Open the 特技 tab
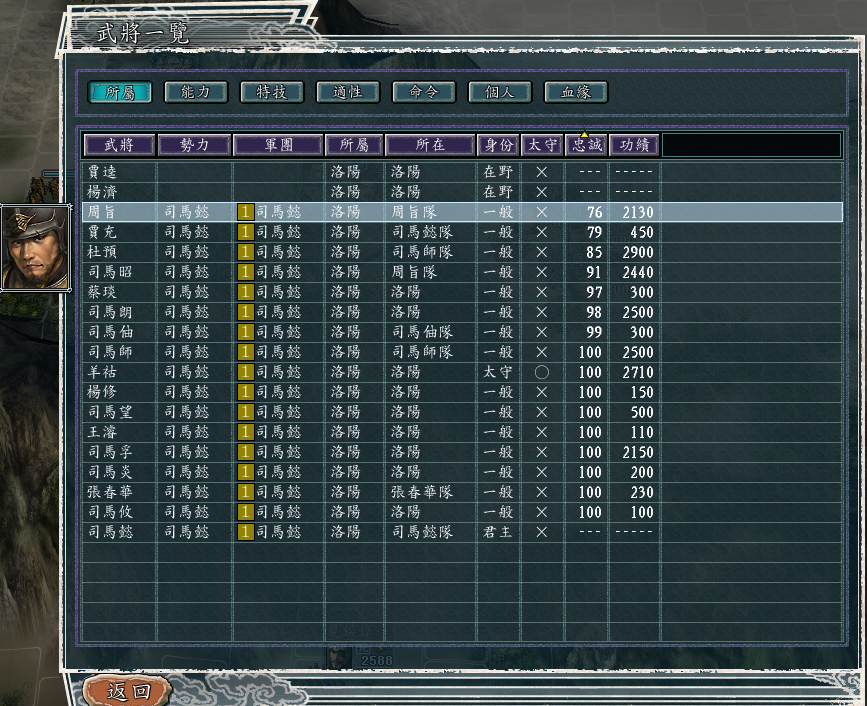 [x=272, y=92]
